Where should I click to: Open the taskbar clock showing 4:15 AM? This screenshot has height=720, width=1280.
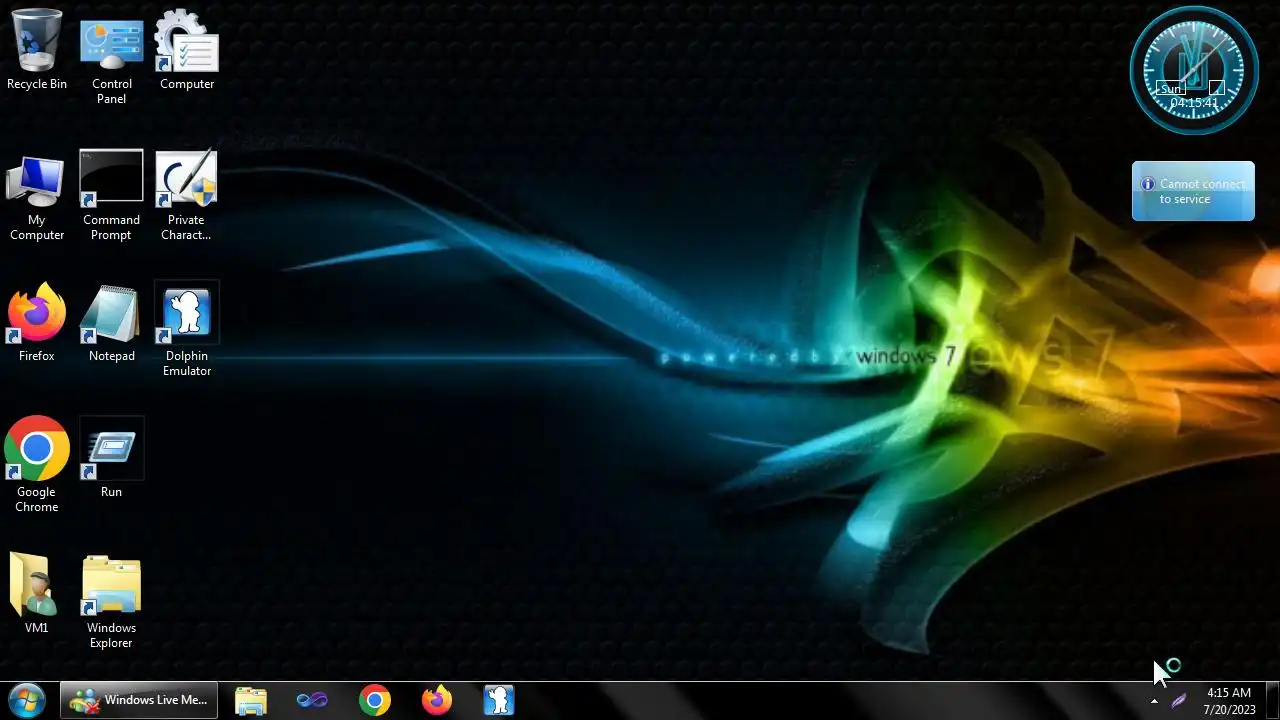click(1229, 700)
